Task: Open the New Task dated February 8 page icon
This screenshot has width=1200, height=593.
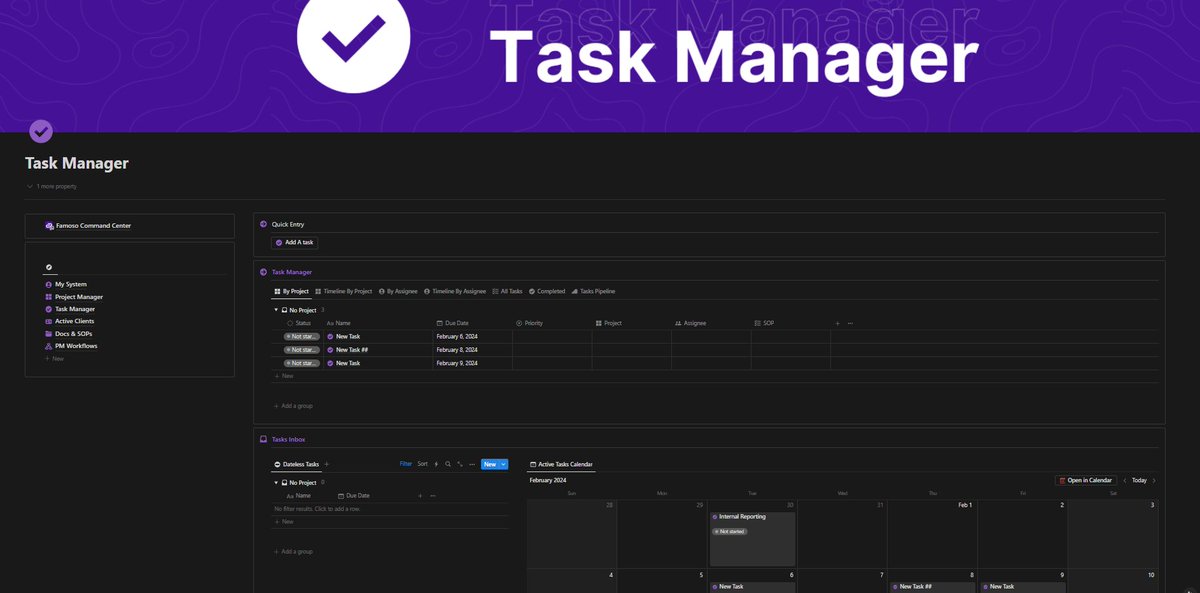Action: [x=330, y=350]
